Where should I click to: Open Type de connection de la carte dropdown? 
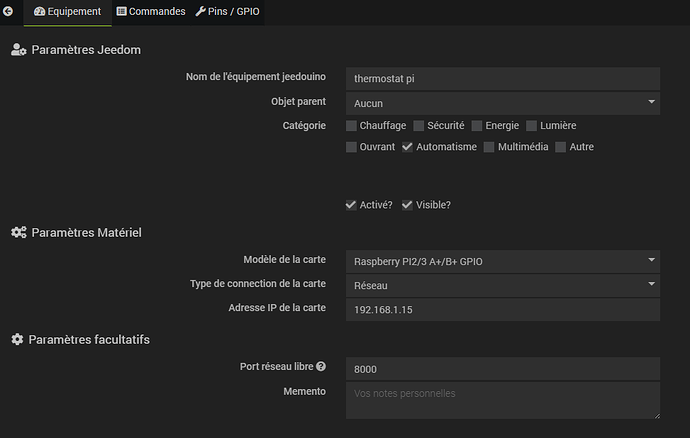(x=502, y=285)
